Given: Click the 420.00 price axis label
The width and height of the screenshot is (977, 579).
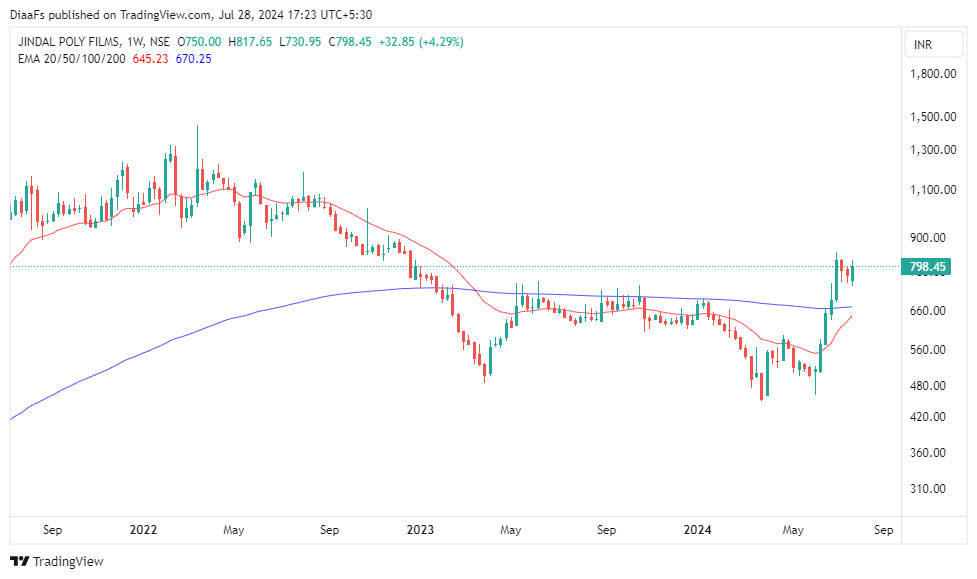Looking at the screenshot, I should 928,416.
